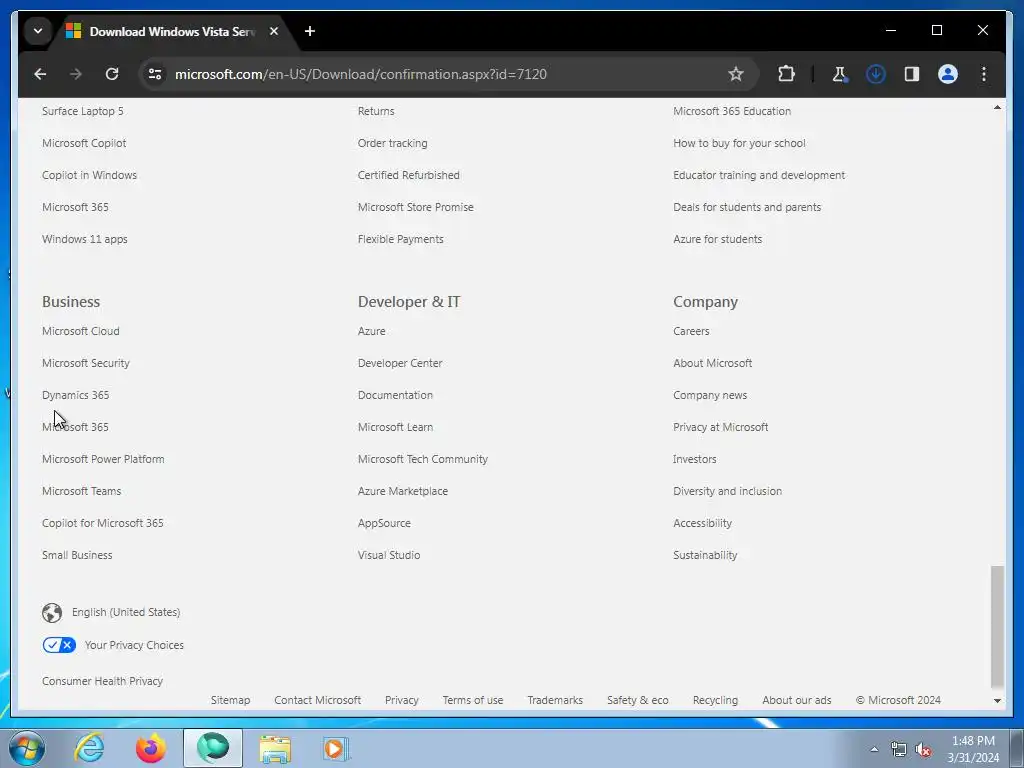
Task: Click the page scroll-down arrow
Action: [997, 701]
